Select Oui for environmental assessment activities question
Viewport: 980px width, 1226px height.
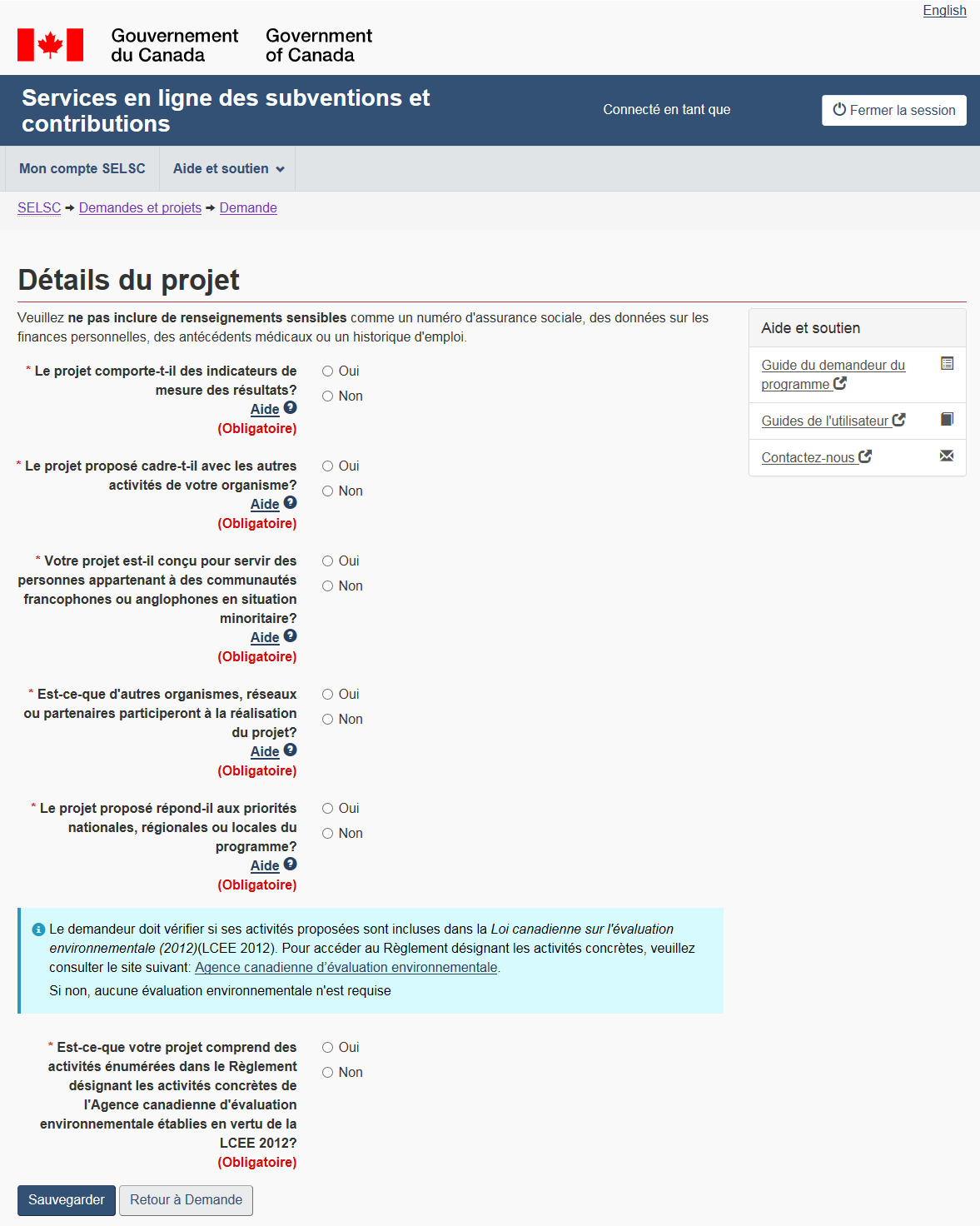coord(328,1048)
